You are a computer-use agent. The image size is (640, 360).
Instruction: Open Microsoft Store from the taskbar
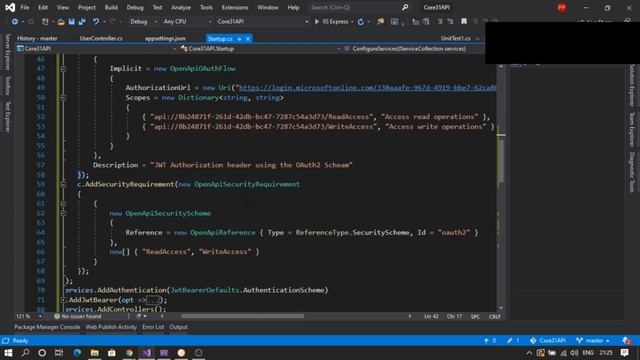coord(111,353)
